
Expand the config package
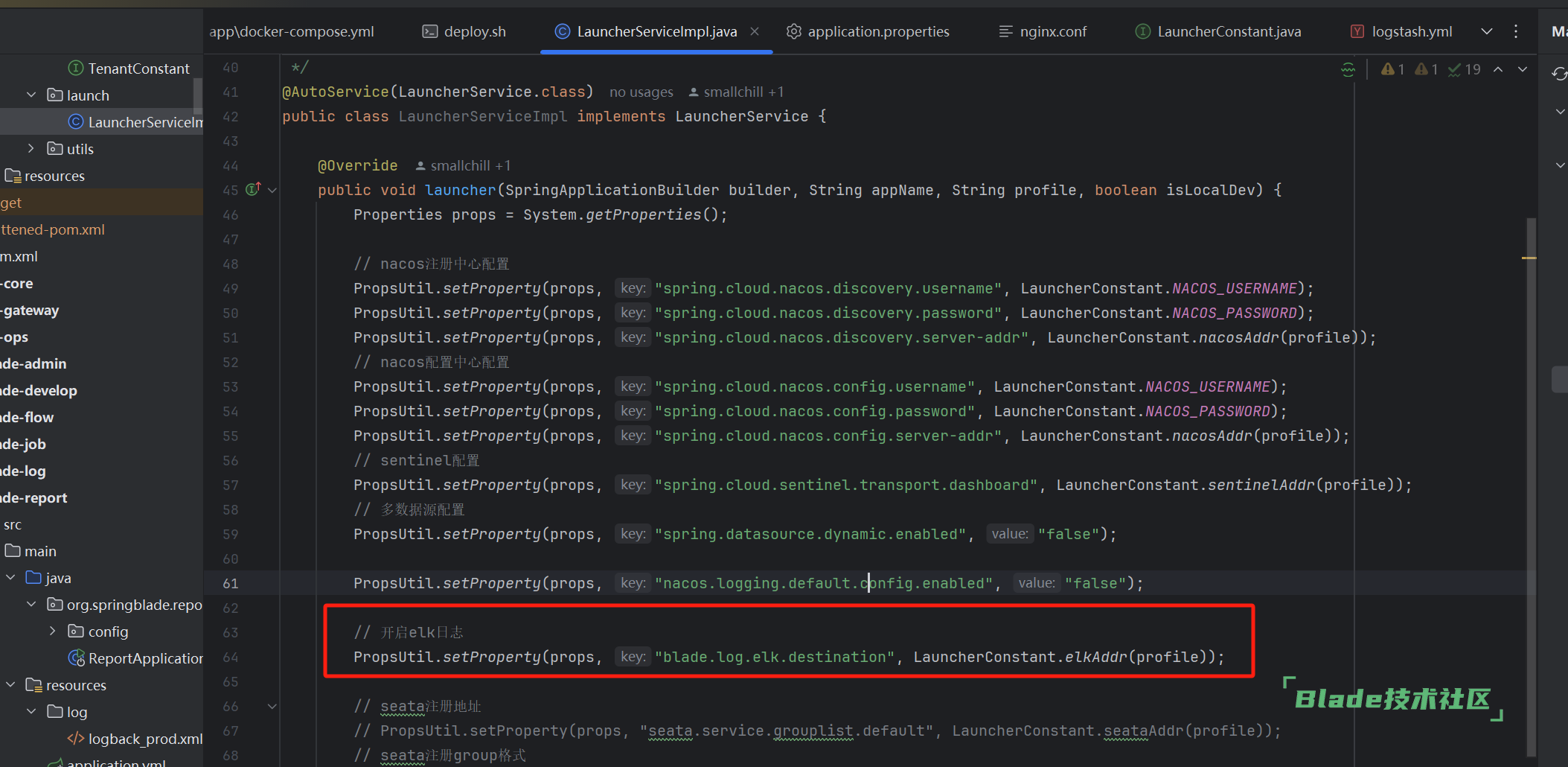pyautogui.click(x=52, y=631)
